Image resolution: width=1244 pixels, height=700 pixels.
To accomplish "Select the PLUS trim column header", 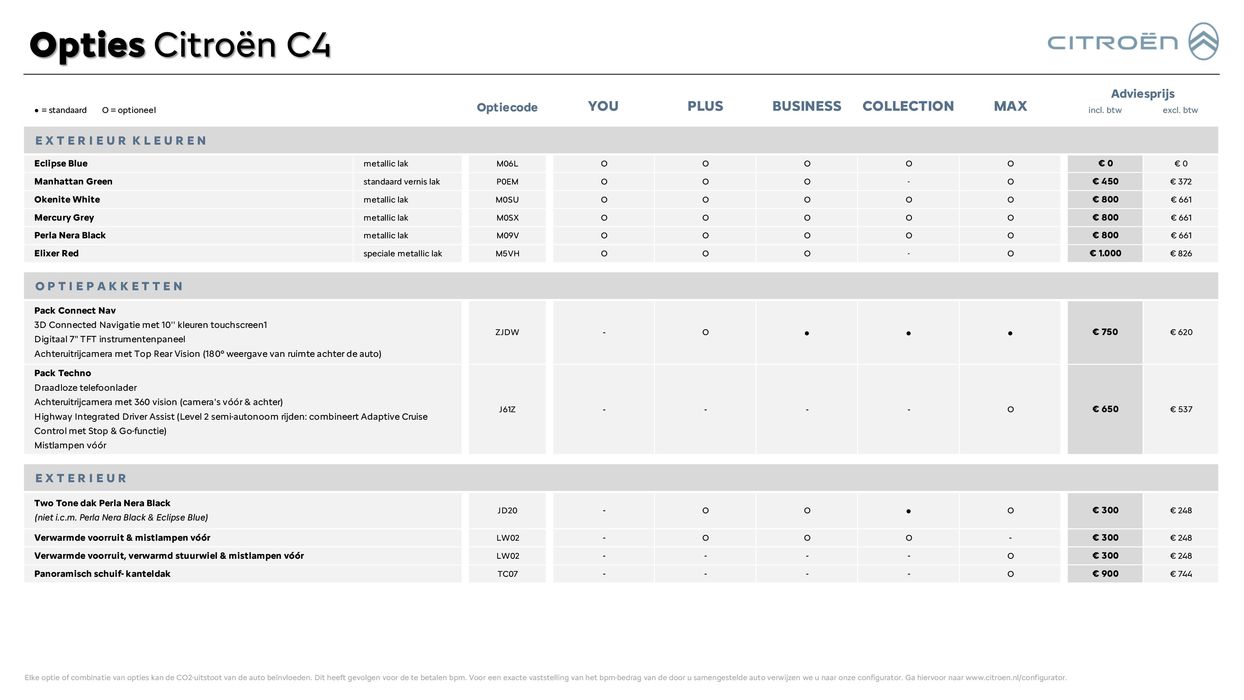I will pos(705,106).
